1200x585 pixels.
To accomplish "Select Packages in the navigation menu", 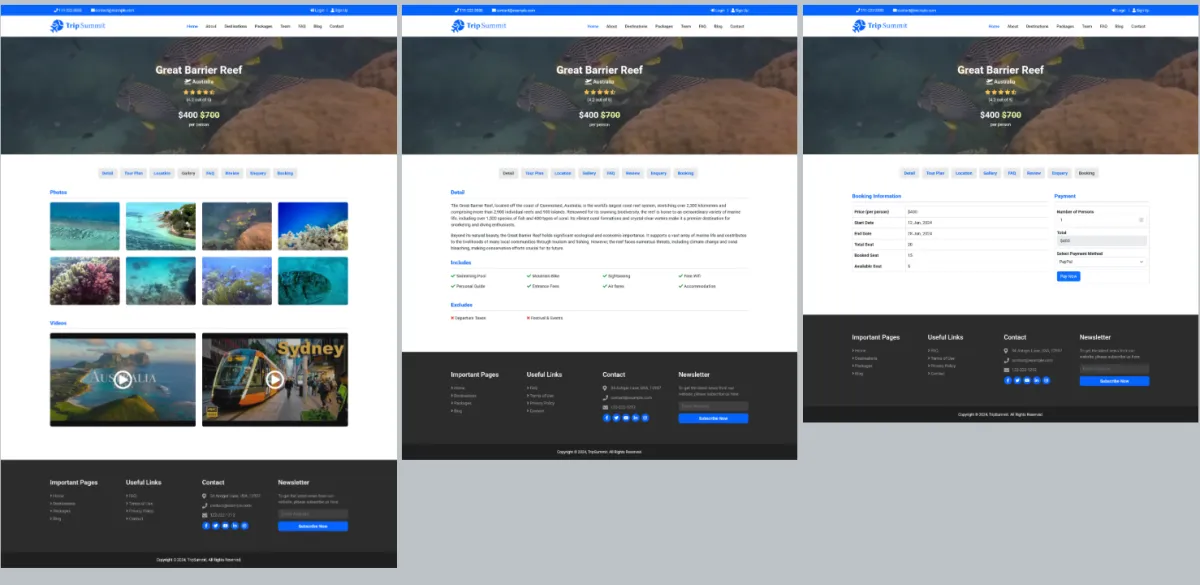I will tap(264, 26).
